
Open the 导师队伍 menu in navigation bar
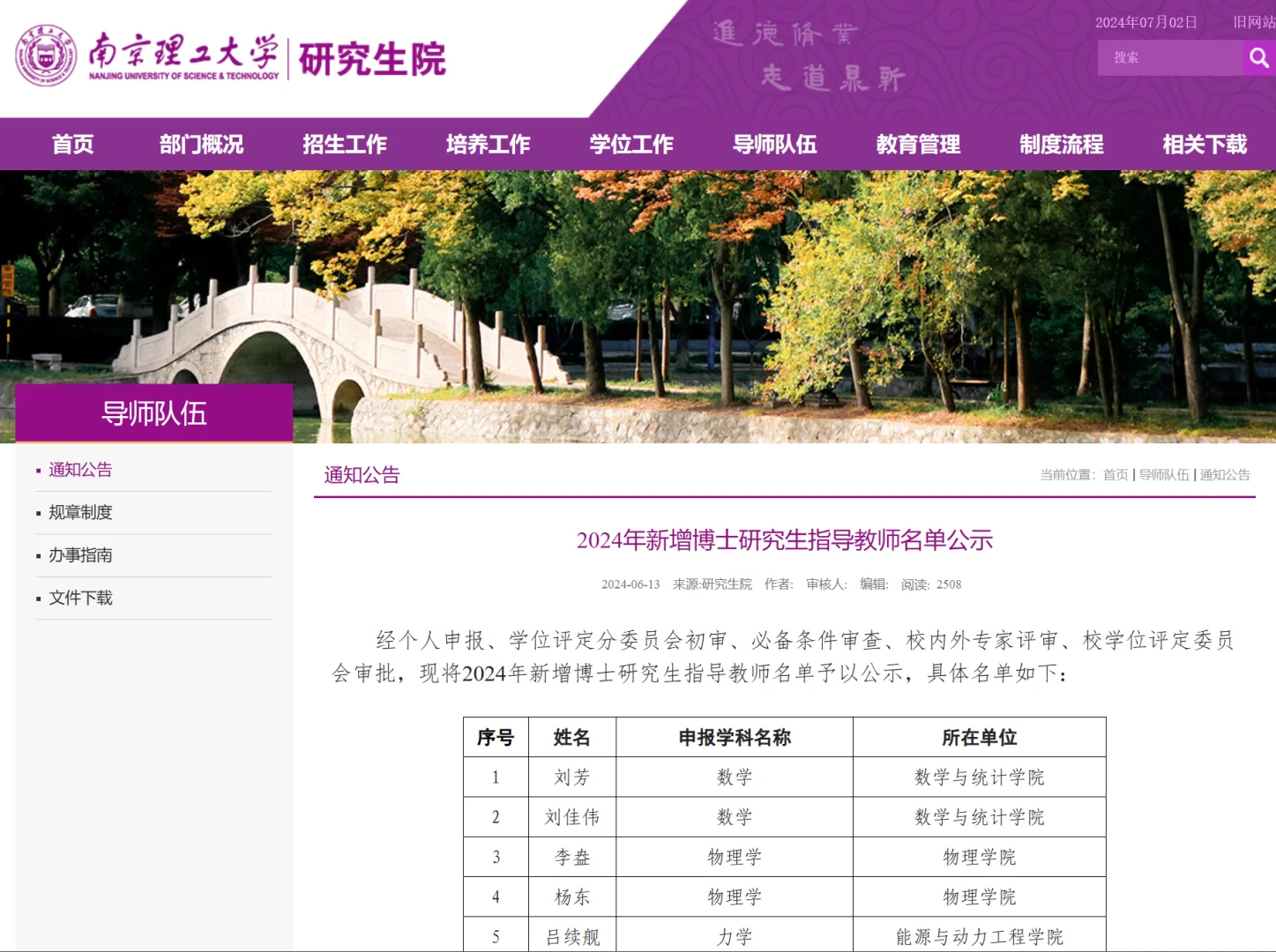pyautogui.click(x=774, y=145)
